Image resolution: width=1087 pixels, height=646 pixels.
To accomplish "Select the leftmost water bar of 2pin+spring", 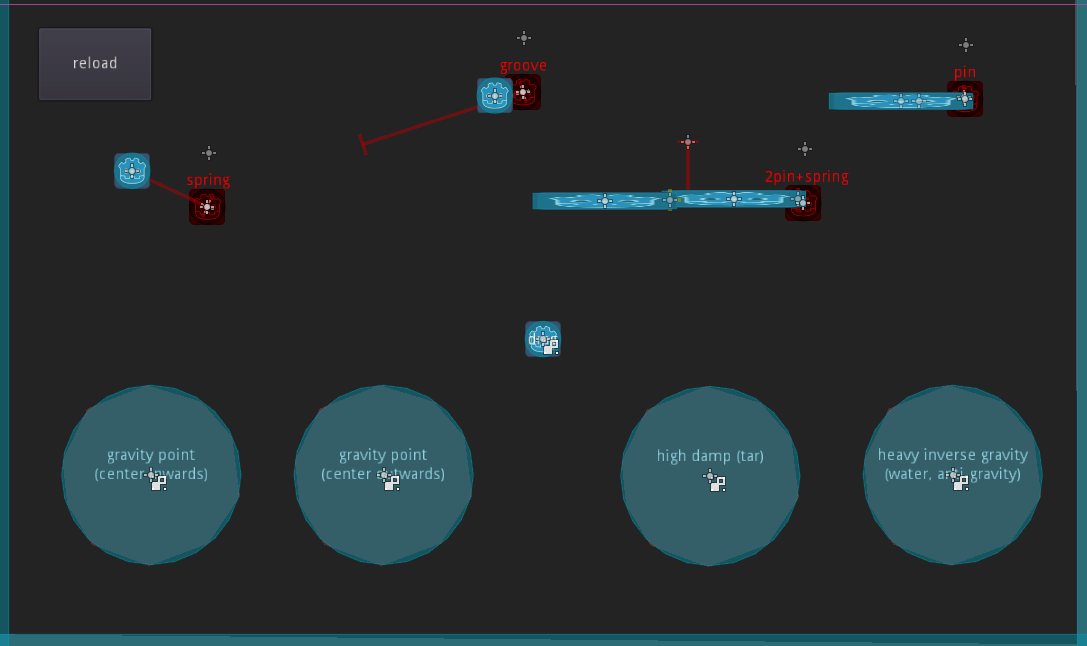I will [x=601, y=201].
